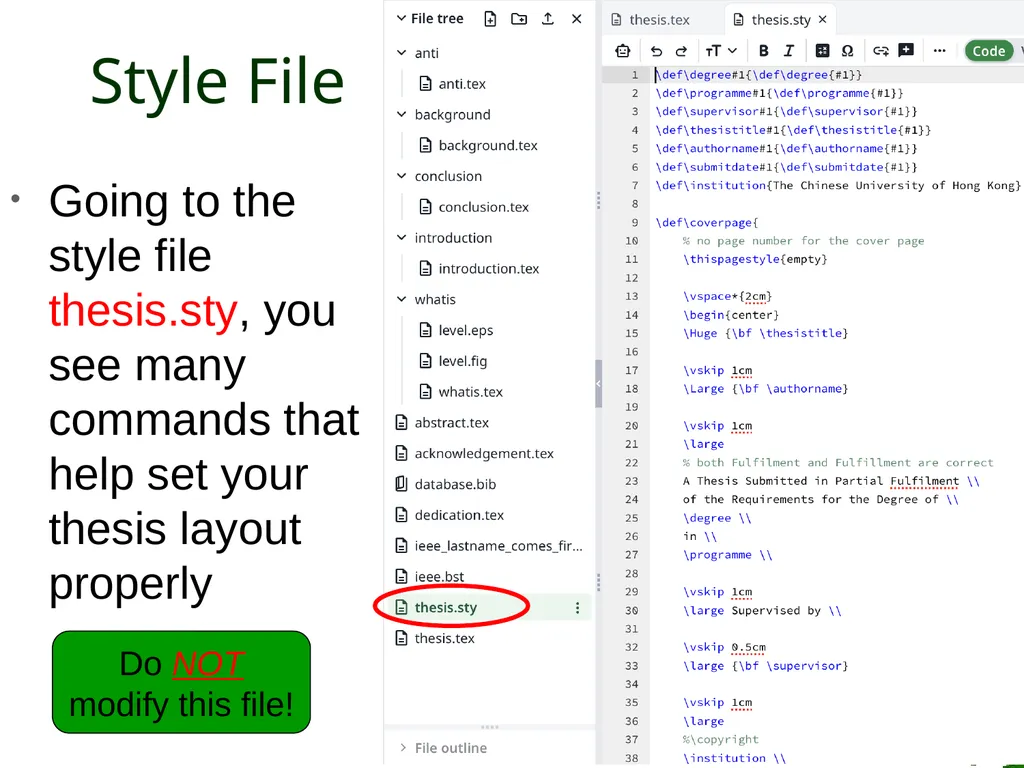Click the new file icon in File tree
Viewport: 1024px width, 768px height.
(490, 19)
